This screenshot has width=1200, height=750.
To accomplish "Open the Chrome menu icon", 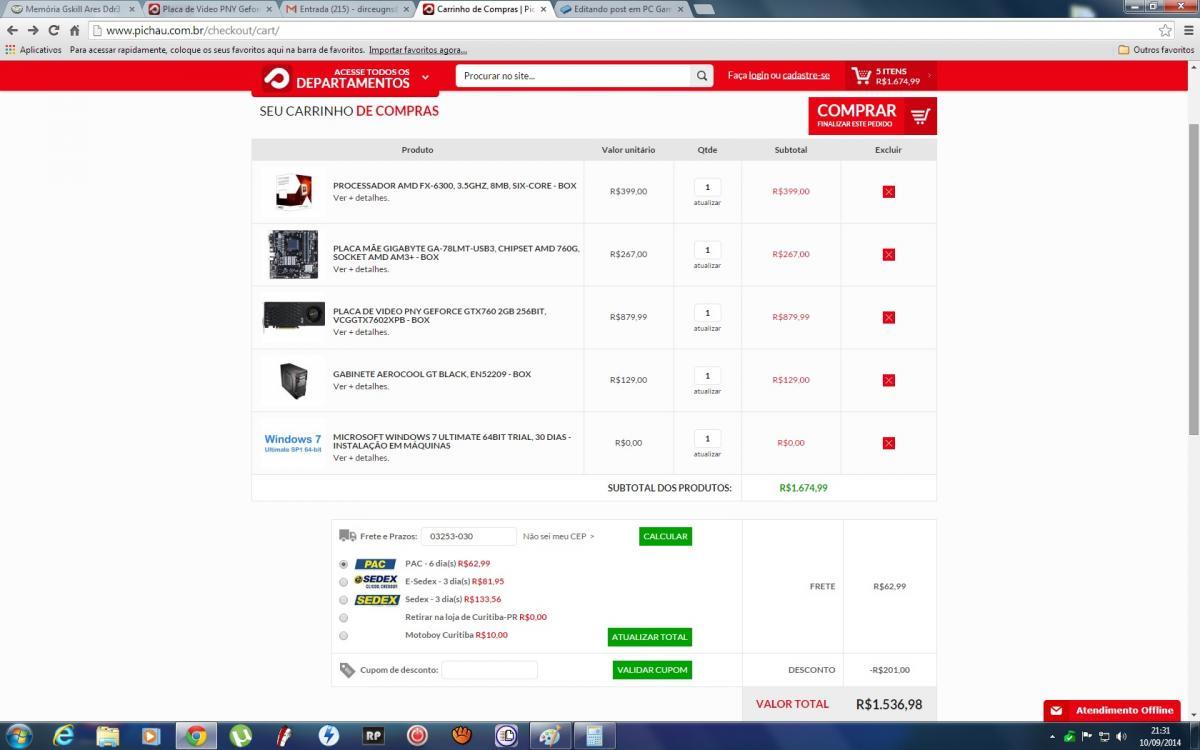I will pyautogui.click(x=1187, y=30).
